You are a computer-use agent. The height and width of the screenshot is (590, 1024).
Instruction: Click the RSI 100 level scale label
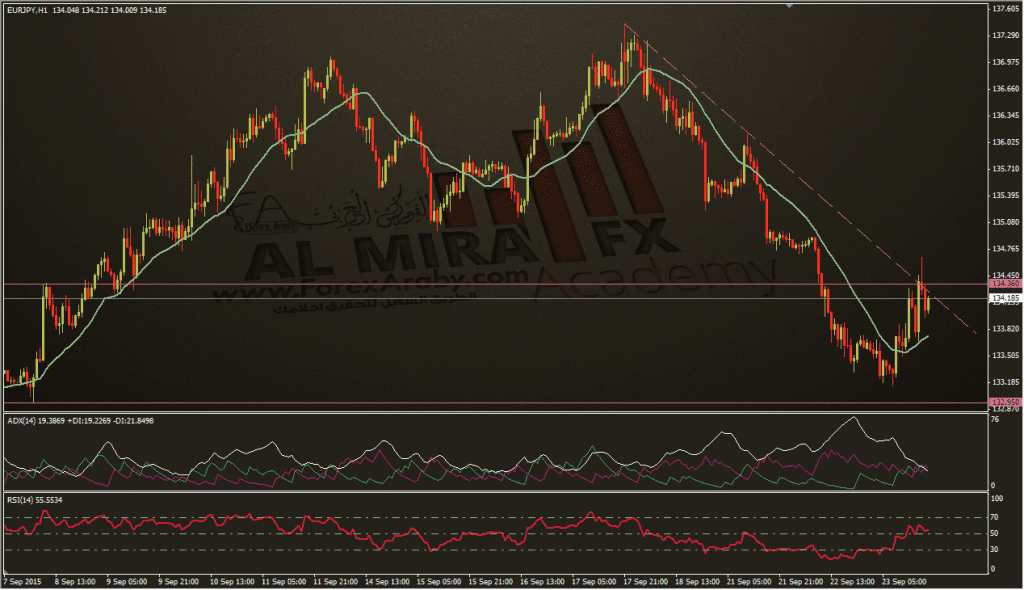(x=997, y=499)
